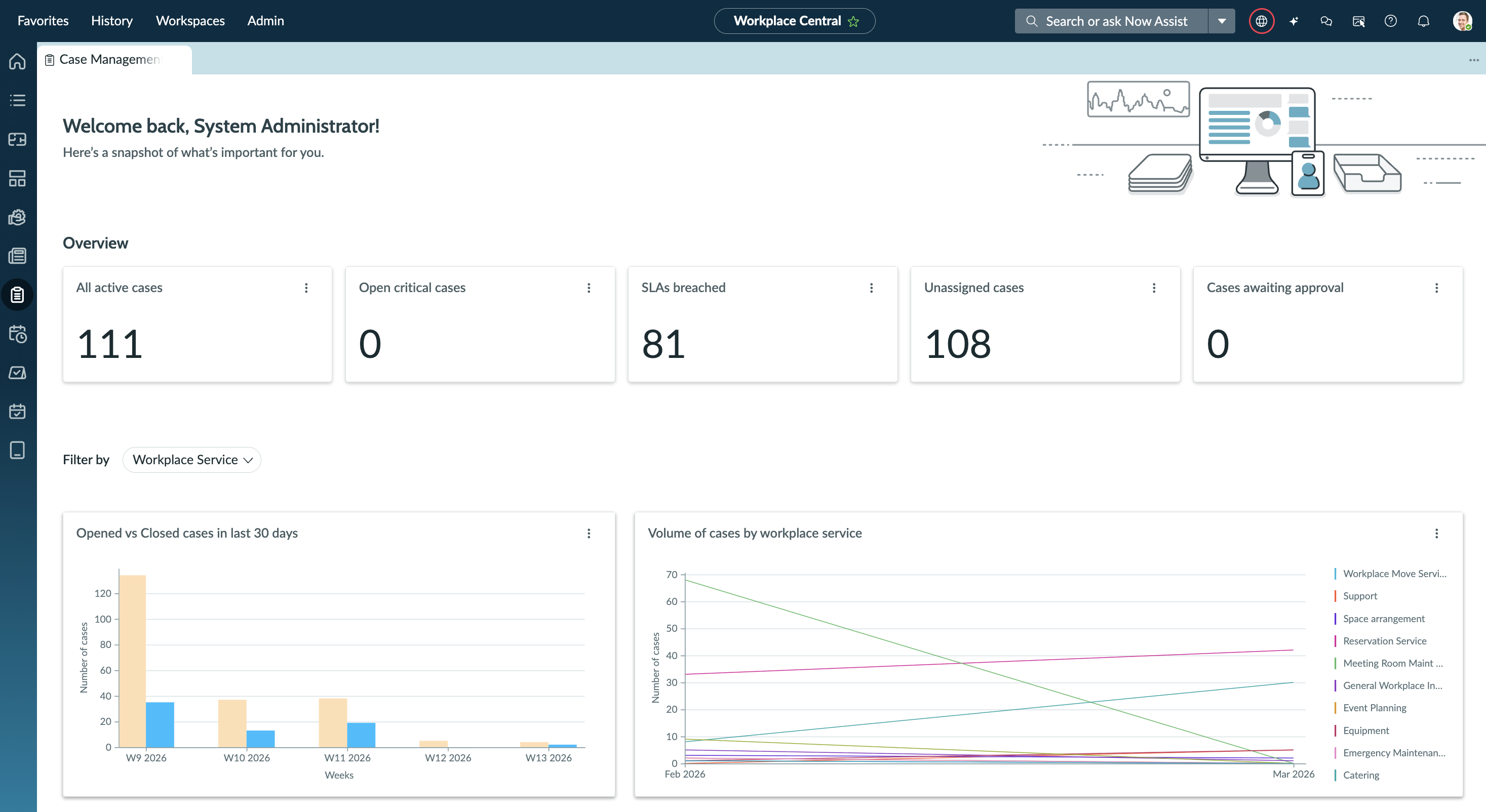Viewport: 1486px width, 812px height.
Task: Click the W10 2026 opened cases bar
Action: 232,724
